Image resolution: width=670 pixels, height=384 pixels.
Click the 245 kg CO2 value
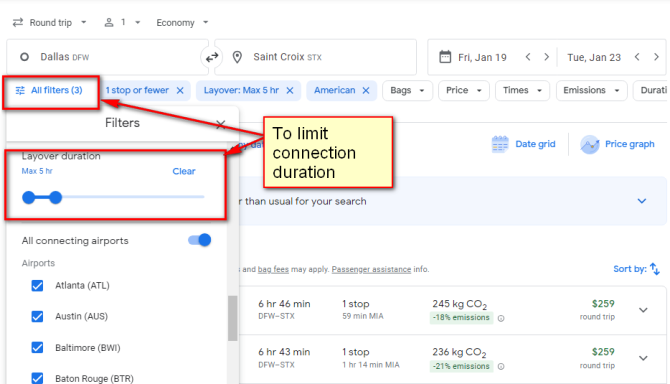pyautogui.click(x=459, y=304)
